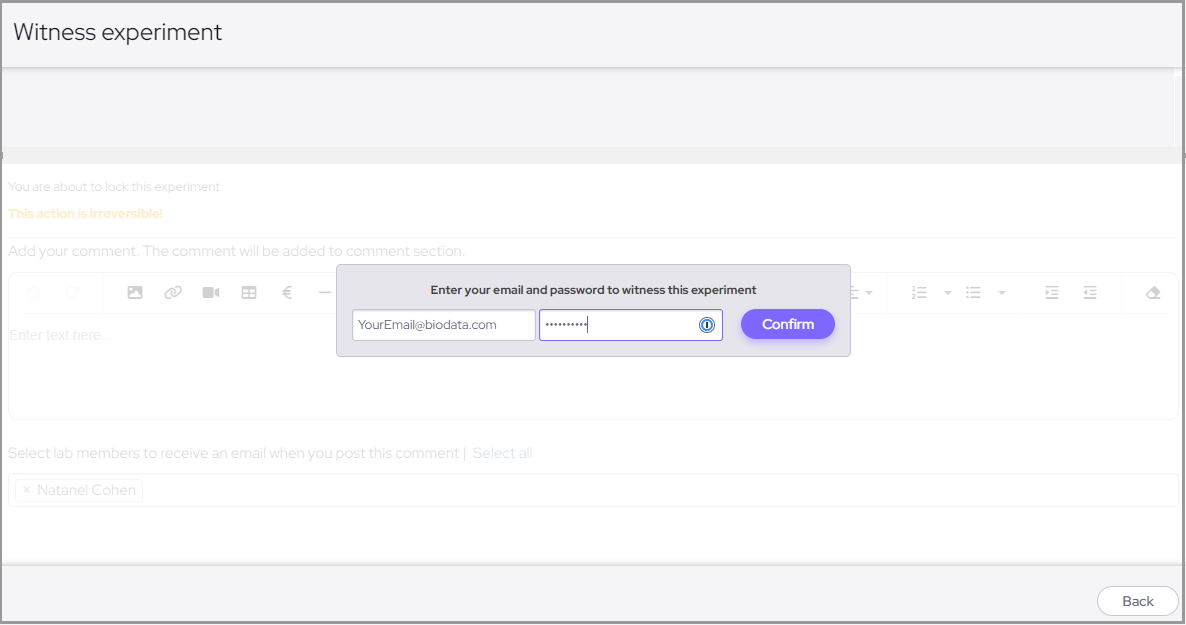The height and width of the screenshot is (625, 1186).
Task: Click the undo icon in editor toolbar
Action: point(33,293)
